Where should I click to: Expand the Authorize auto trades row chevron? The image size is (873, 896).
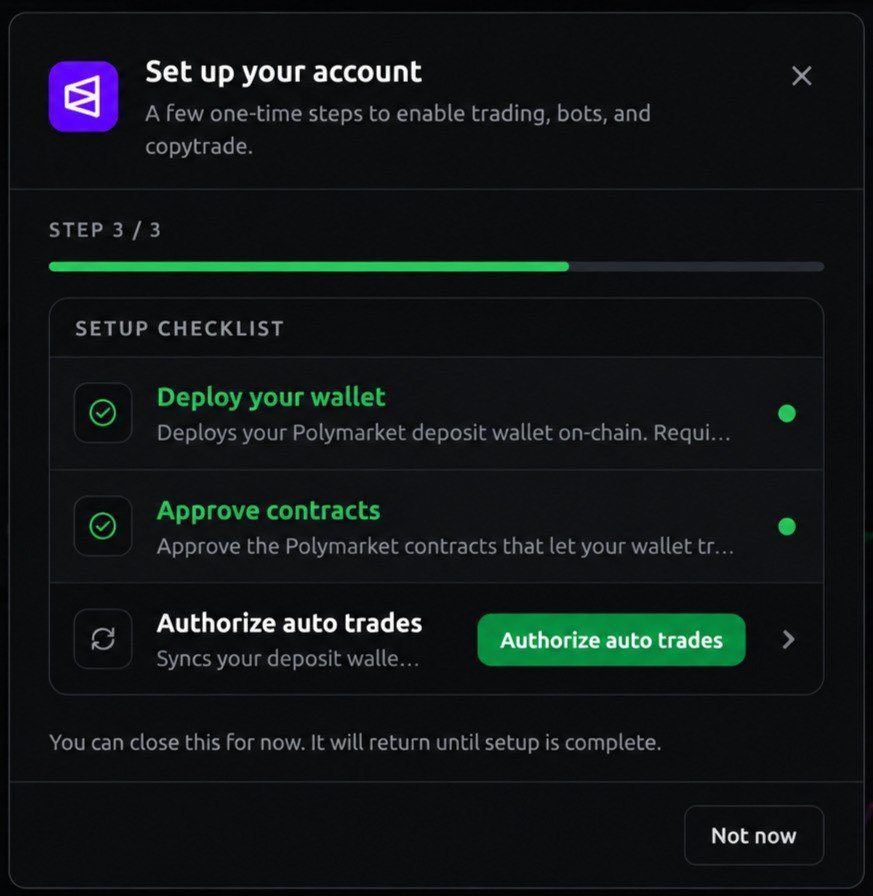pos(788,639)
